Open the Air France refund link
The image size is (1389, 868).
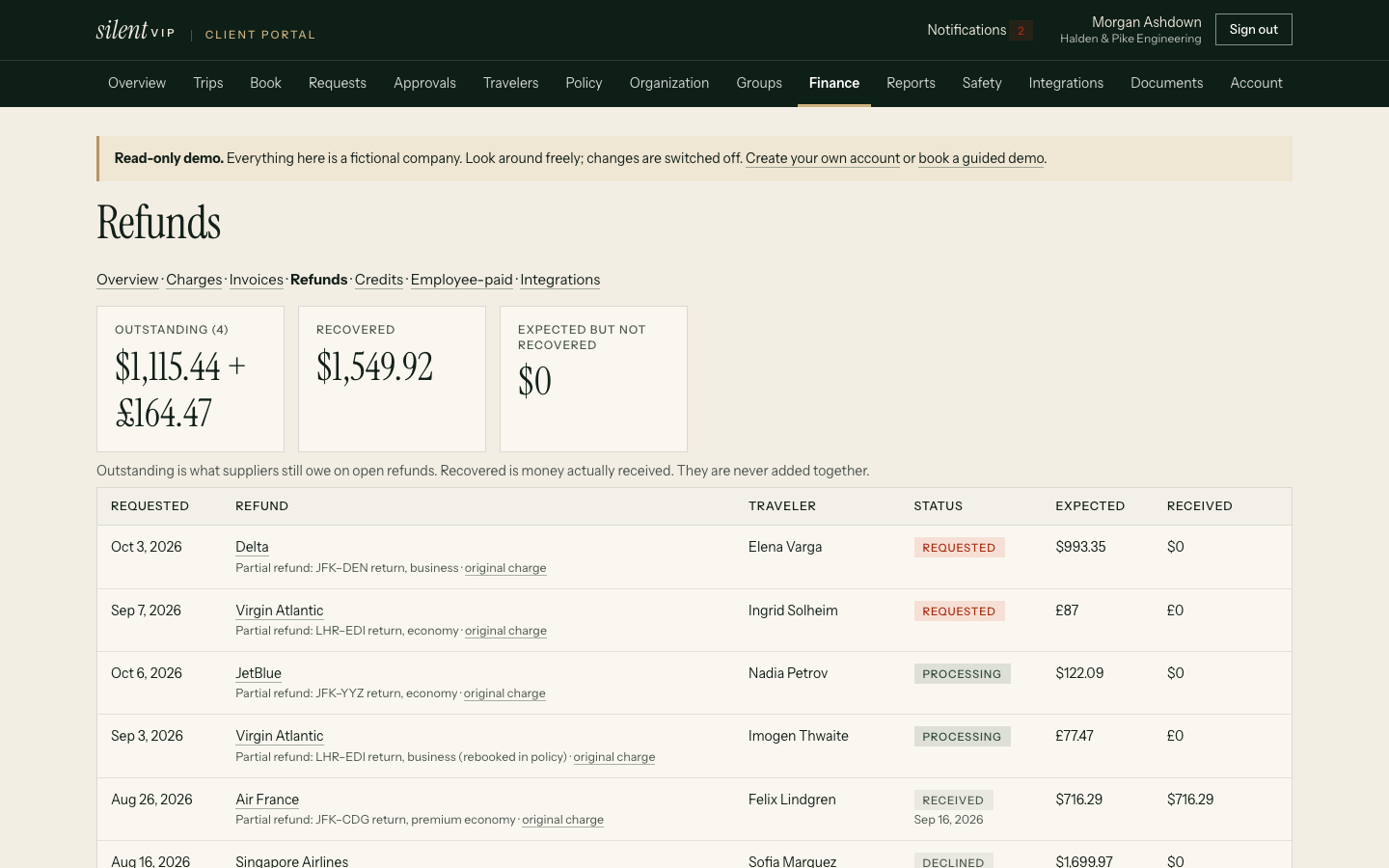tap(267, 800)
